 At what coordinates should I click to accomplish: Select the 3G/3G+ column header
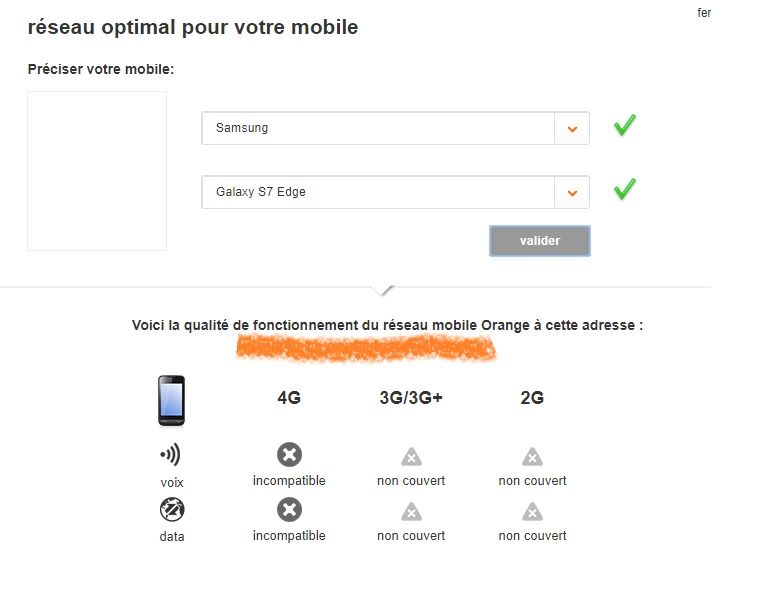point(411,398)
